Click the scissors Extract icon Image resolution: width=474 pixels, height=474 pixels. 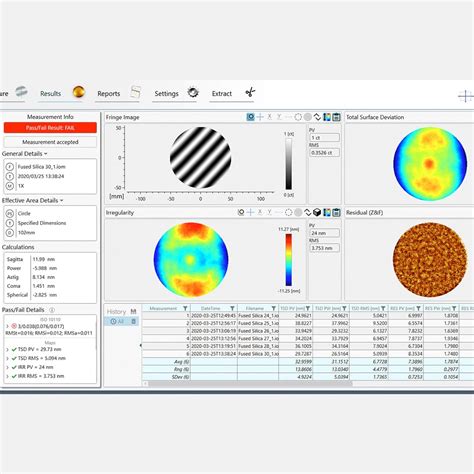(x=250, y=92)
